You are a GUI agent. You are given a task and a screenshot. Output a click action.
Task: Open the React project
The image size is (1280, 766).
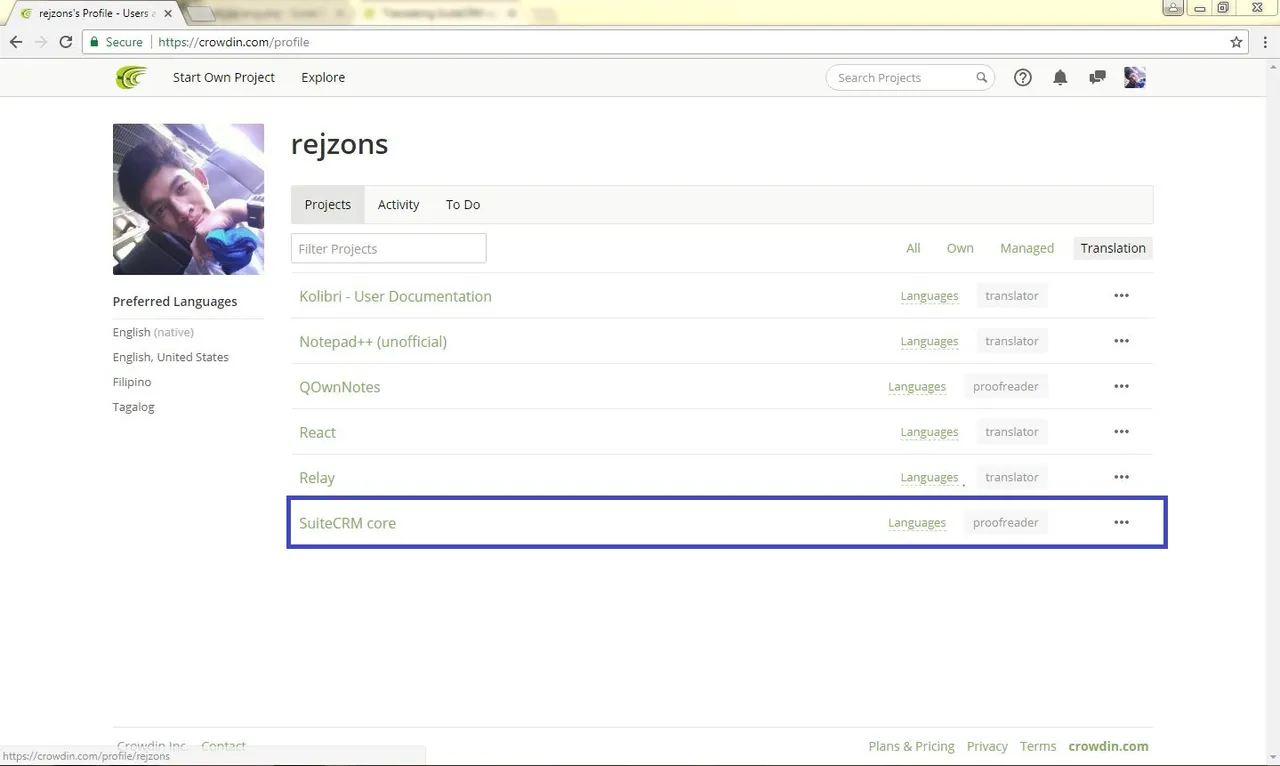click(x=317, y=432)
